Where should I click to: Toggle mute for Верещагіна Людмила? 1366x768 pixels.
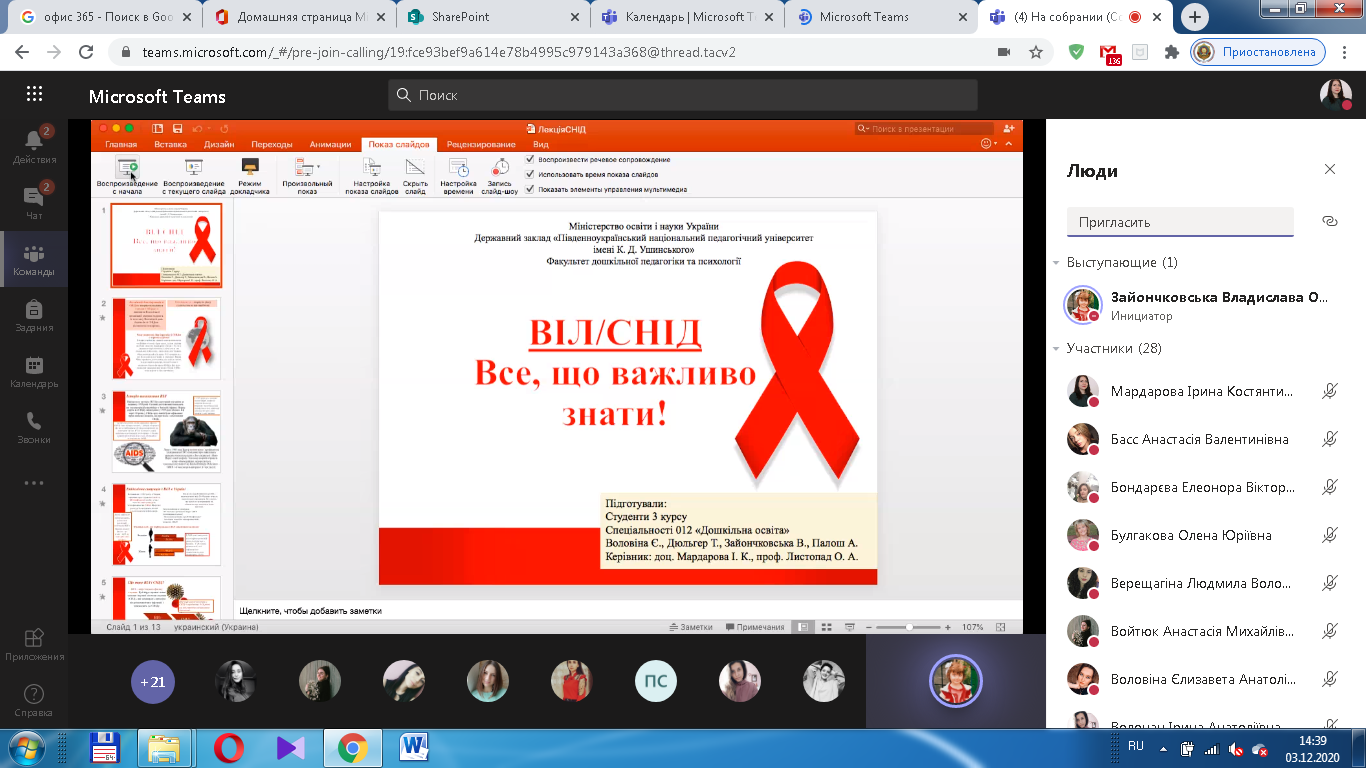(1329, 583)
